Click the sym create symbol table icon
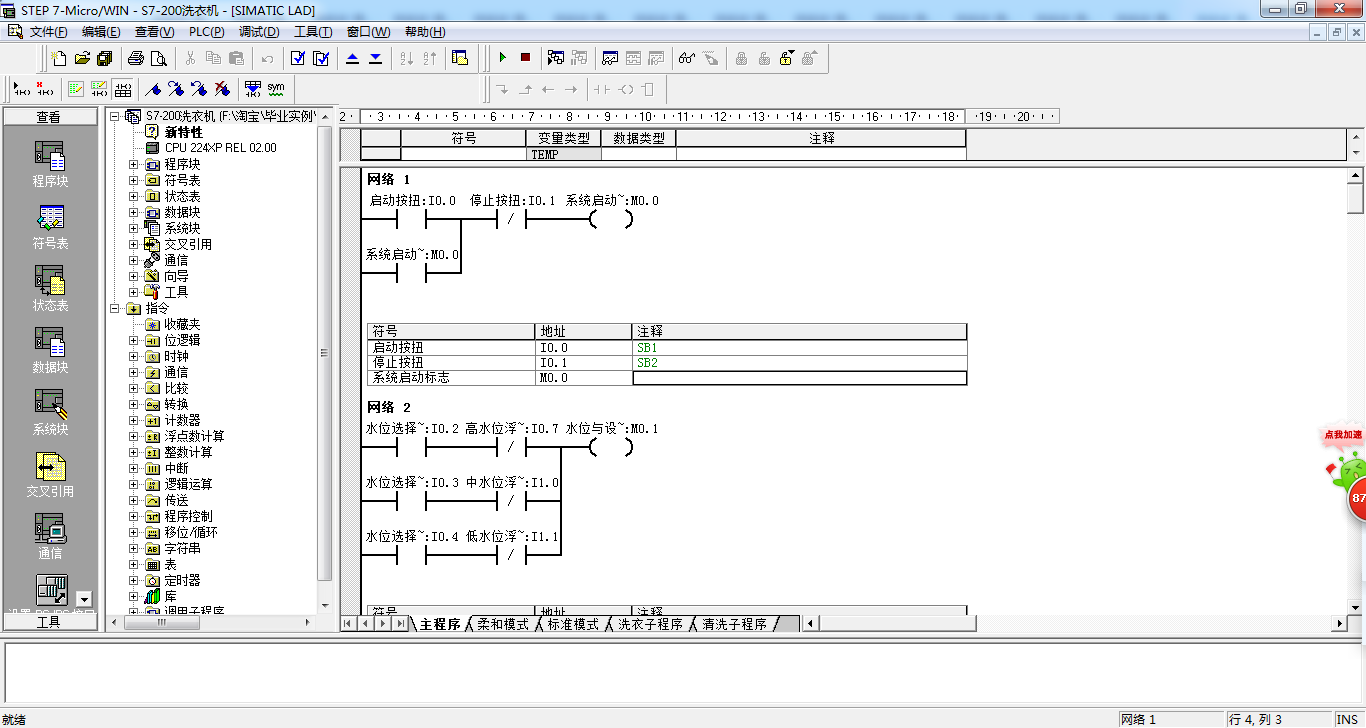This screenshot has height=728, width=1366. [276, 89]
